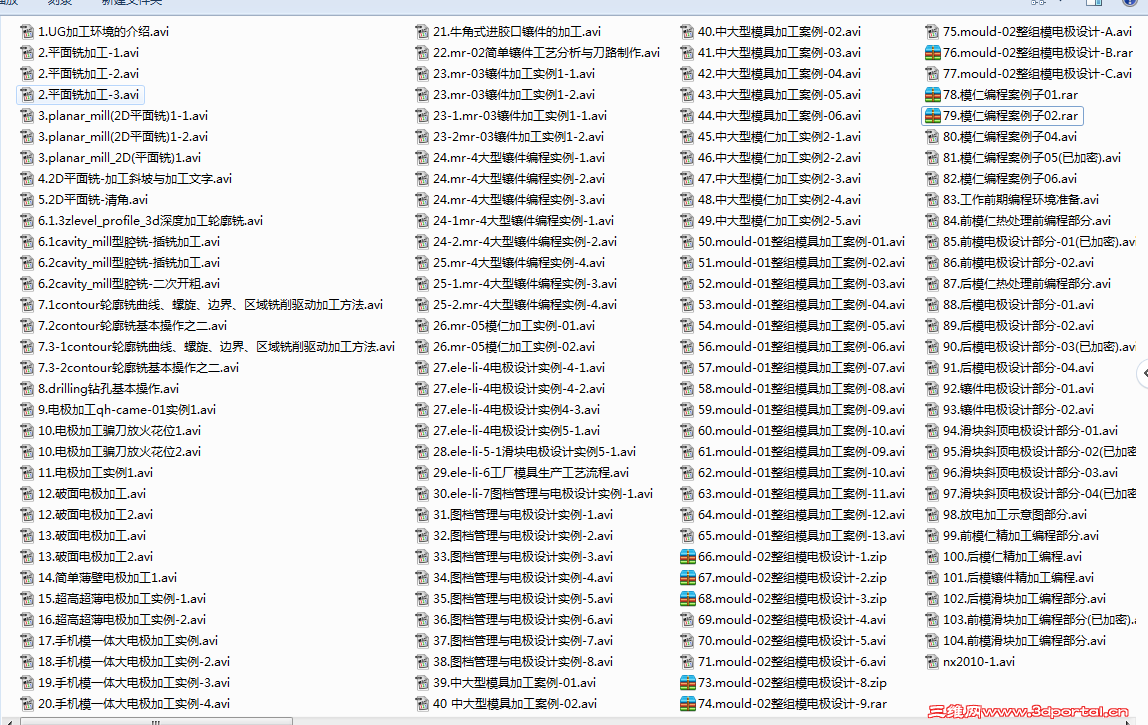
Task: Click file name 61.mould-01整组模具加工案例-09.avi
Action: click(x=801, y=451)
